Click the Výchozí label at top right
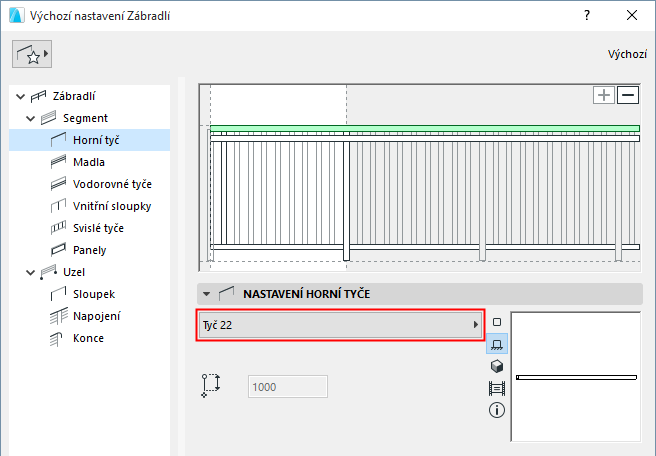The height and width of the screenshot is (456, 656). [x=627, y=54]
